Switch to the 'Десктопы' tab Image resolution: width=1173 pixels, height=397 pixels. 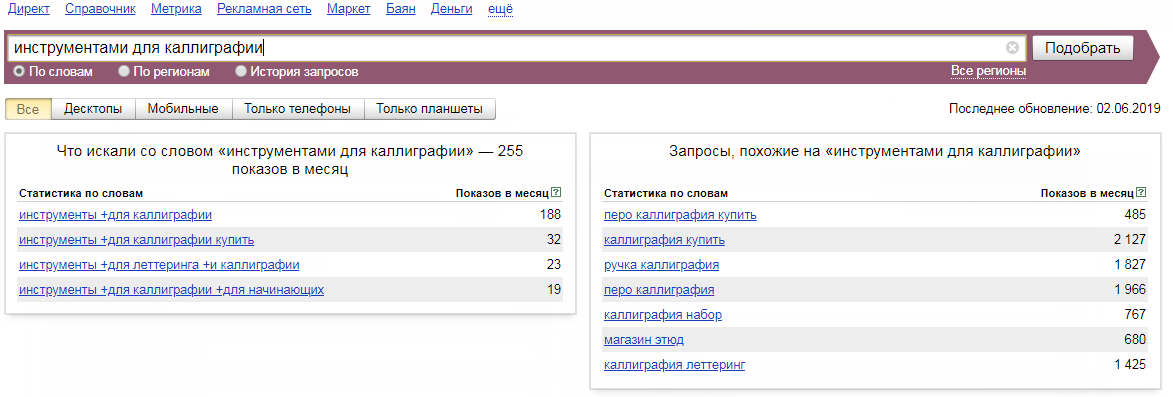(x=94, y=108)
